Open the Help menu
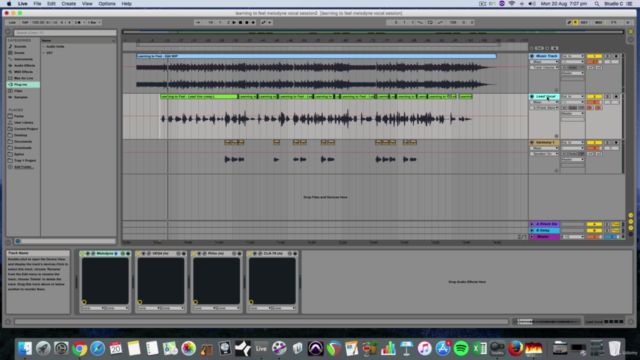Viewport: 640px width, 360px height. click(x=127, y=4)
